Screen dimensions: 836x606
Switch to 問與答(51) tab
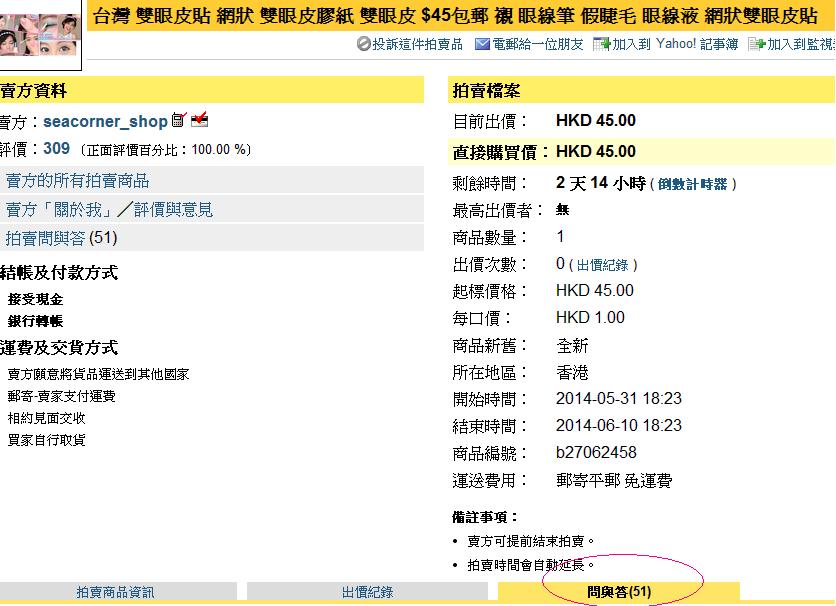619,592
